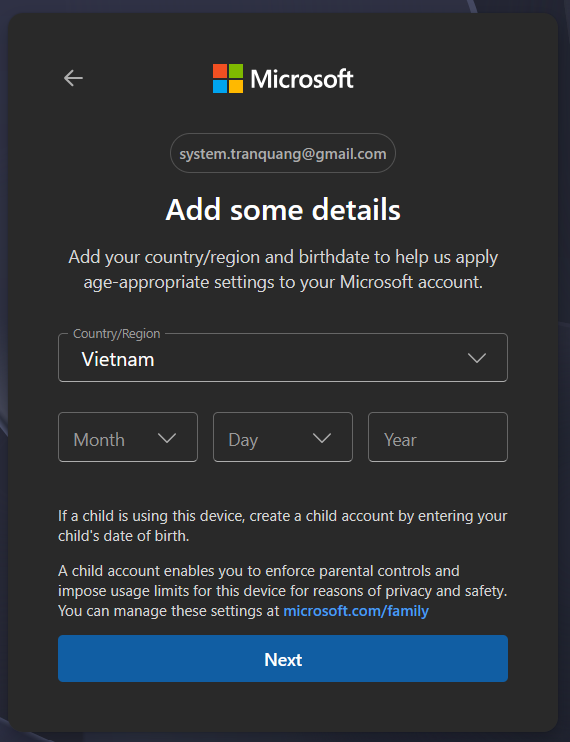Open the Country/Region dropdown showing Vietnam
Screen dimensions: 570x742
283,358
